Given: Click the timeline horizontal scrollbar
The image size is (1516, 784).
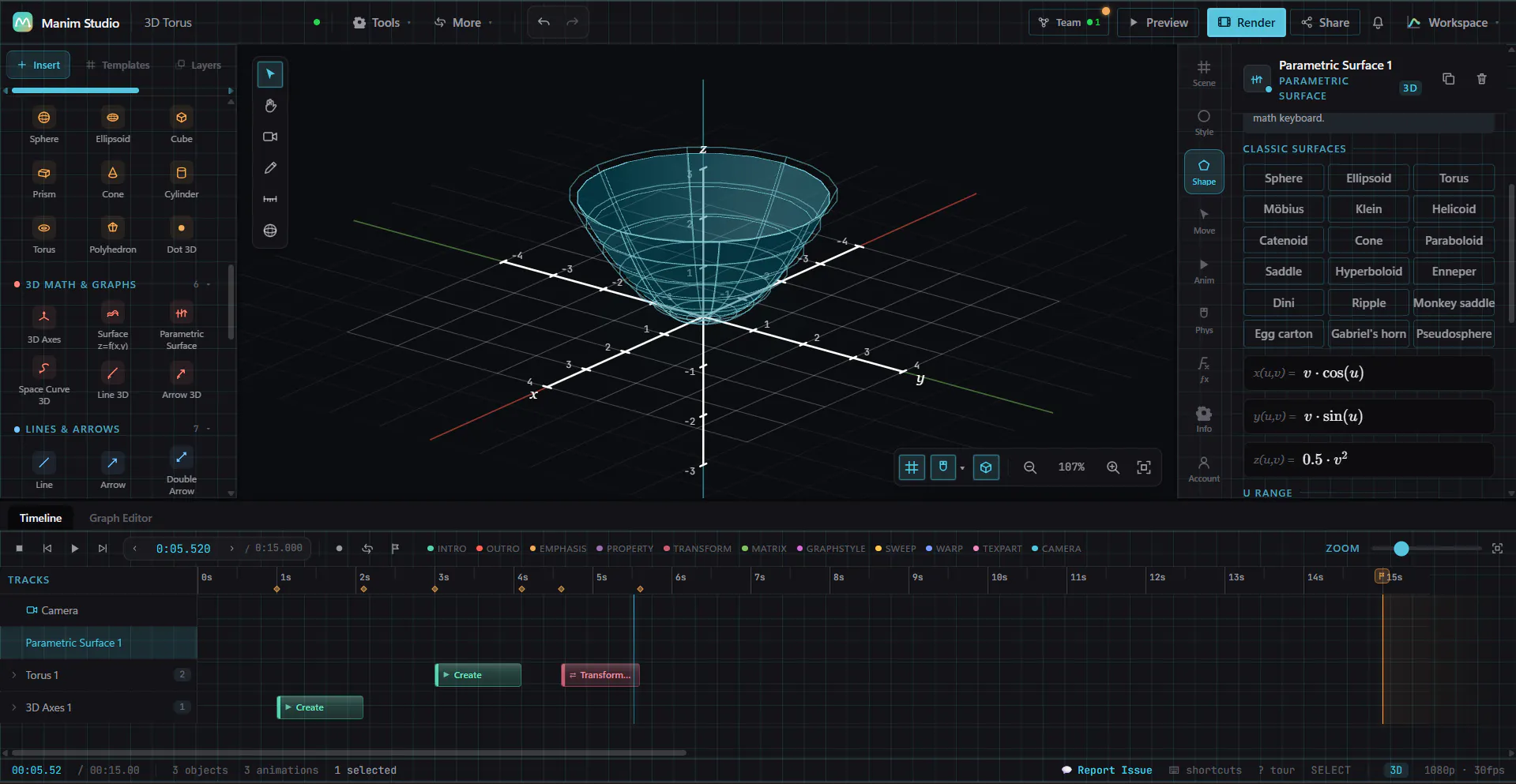Looking at the screenshot, I should coord(348,753).
